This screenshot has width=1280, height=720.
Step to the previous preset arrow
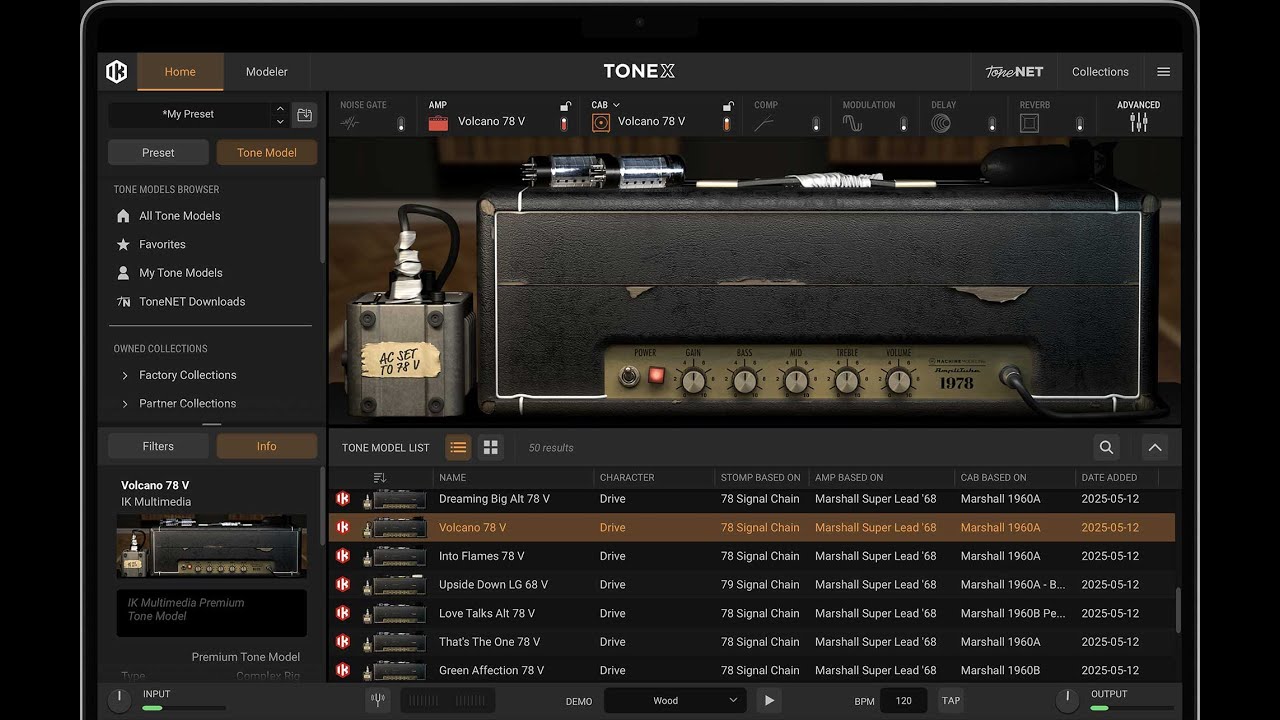280,108
